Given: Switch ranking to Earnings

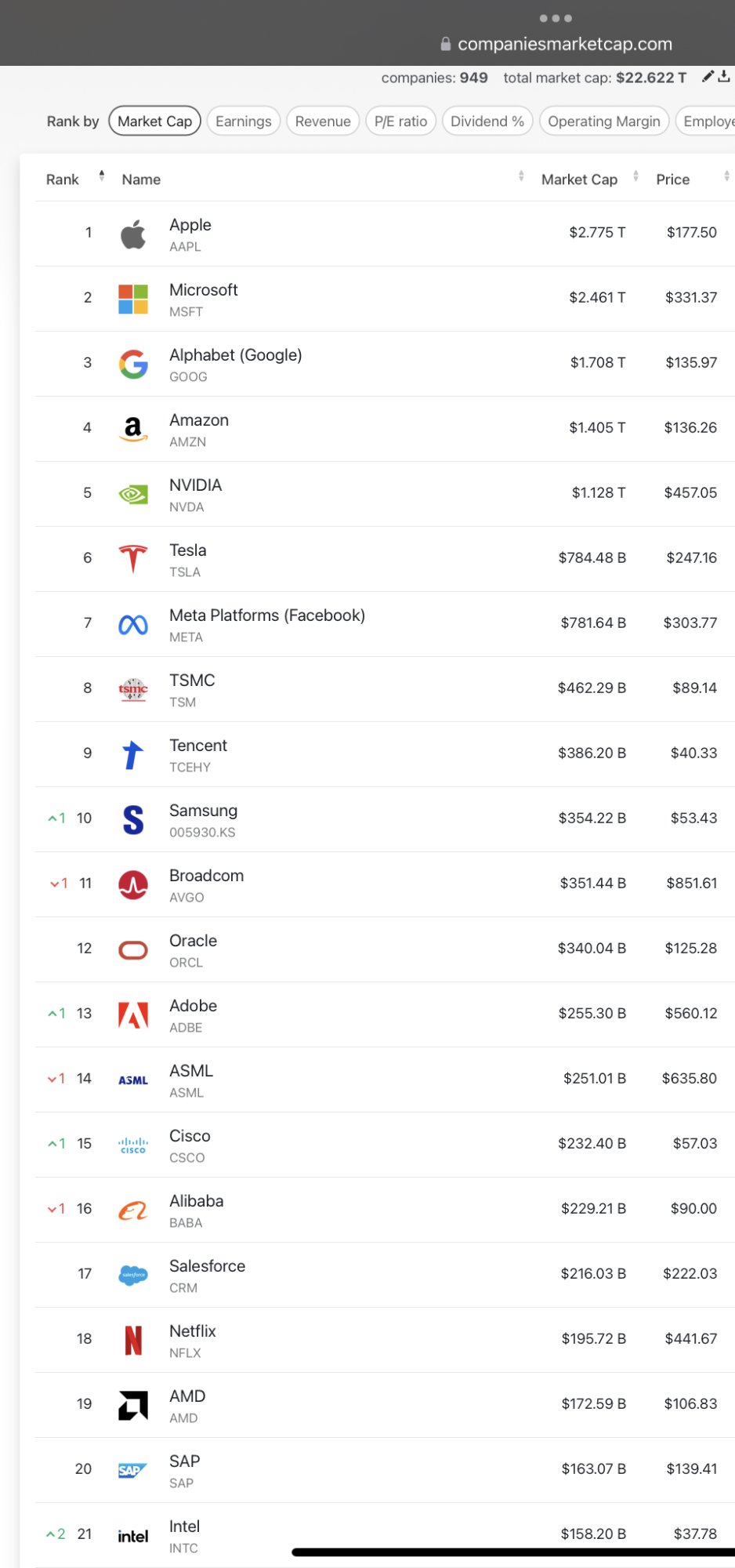Looking at the screenshot, I should (x=243, y=122).
